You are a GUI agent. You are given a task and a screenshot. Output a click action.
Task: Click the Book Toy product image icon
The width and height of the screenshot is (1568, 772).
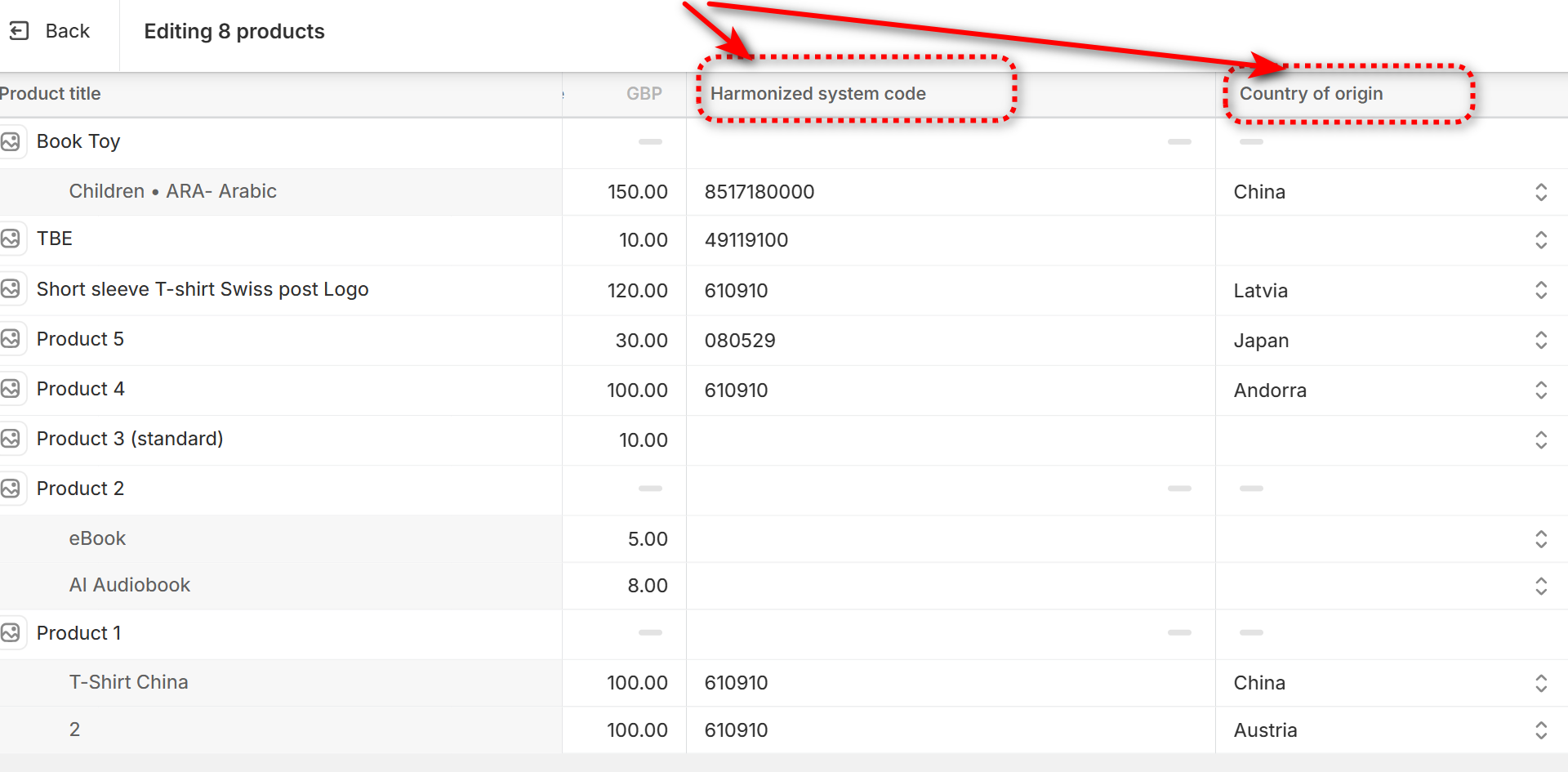click(11, 141)
